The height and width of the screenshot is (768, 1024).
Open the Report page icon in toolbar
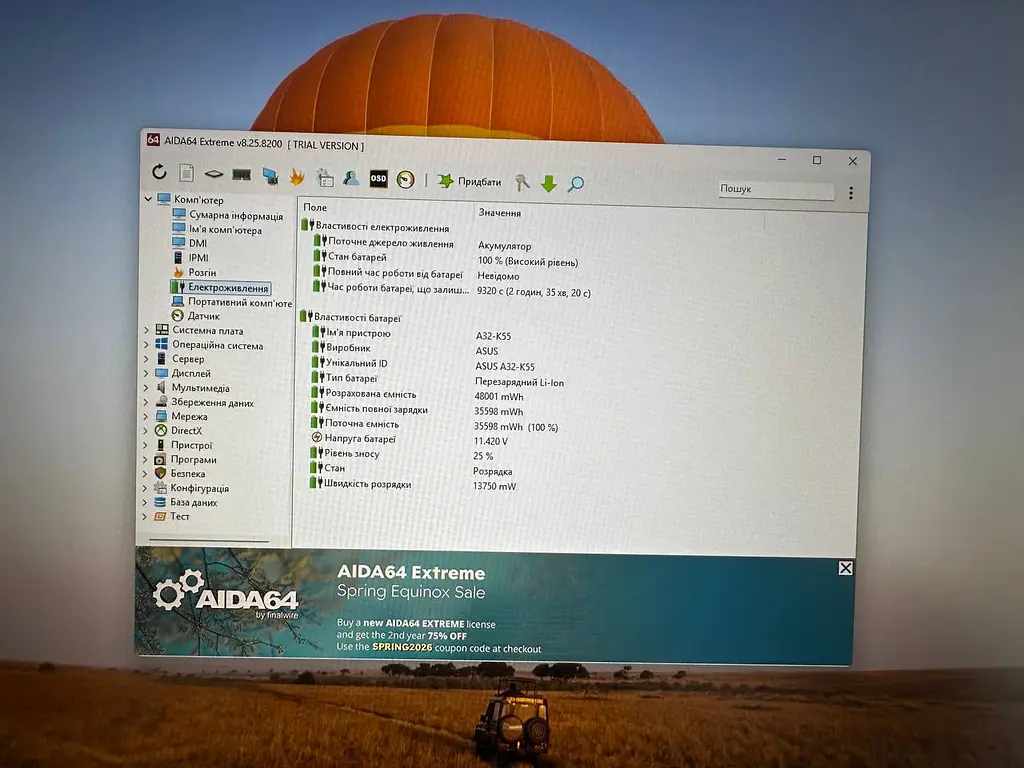pos(187,173)
